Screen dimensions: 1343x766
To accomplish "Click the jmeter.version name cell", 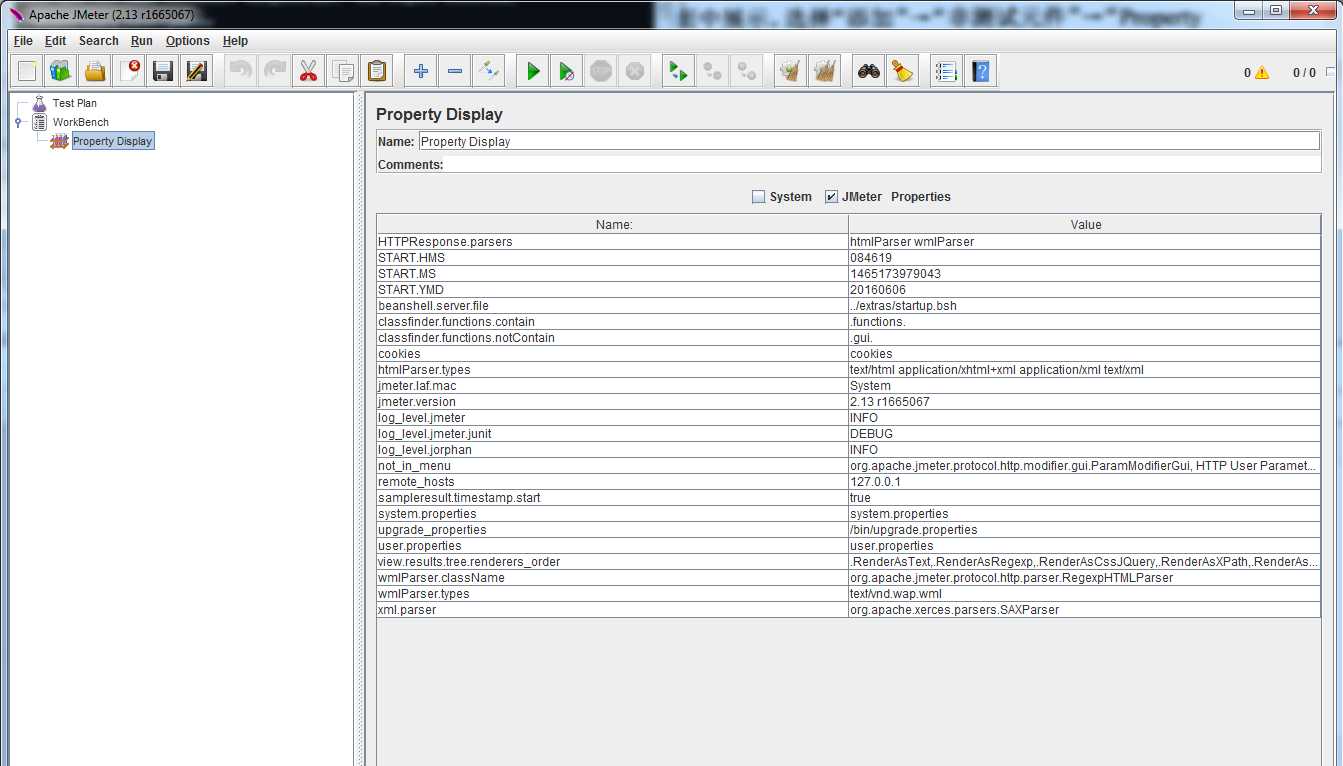I will pyautogui.click(x=612, y=402).
